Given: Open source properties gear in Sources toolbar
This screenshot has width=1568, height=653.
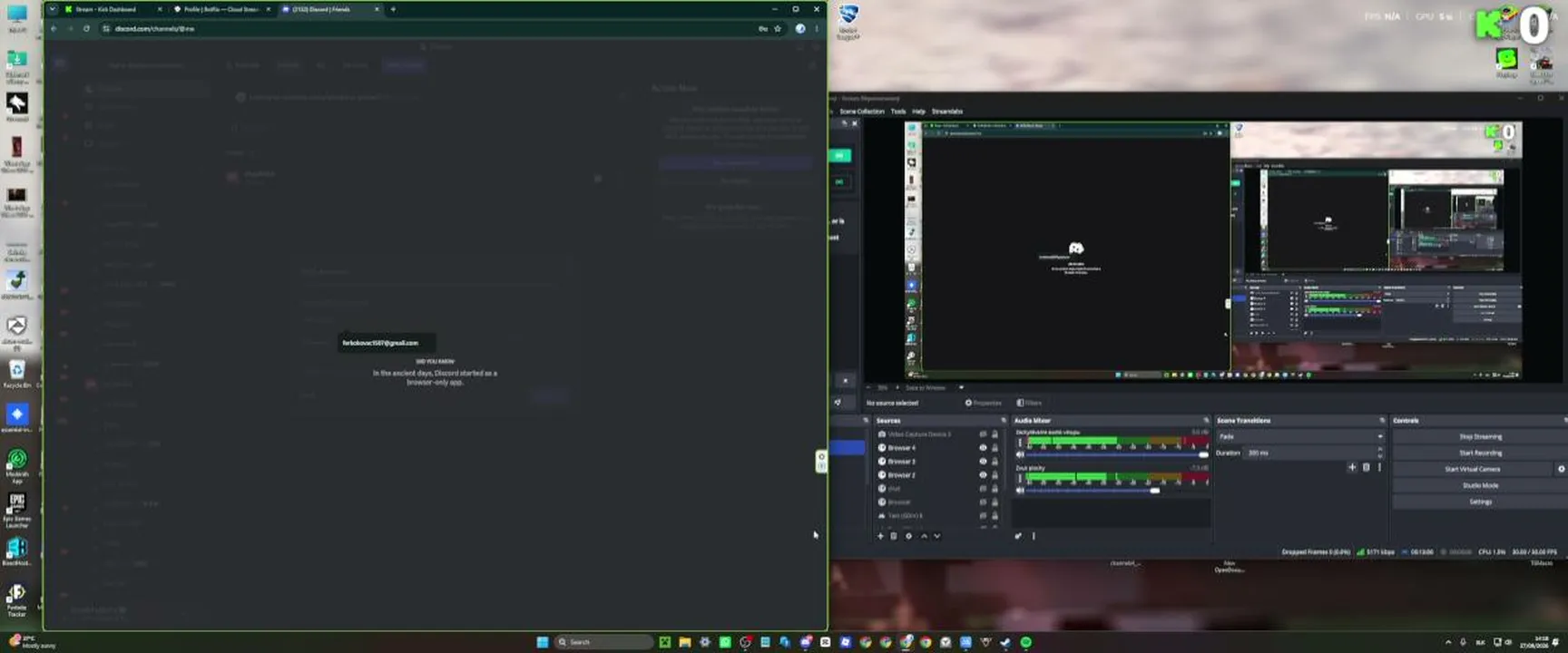Looking at the screenshot, I should pyautogui.click(x=908, y=536).
